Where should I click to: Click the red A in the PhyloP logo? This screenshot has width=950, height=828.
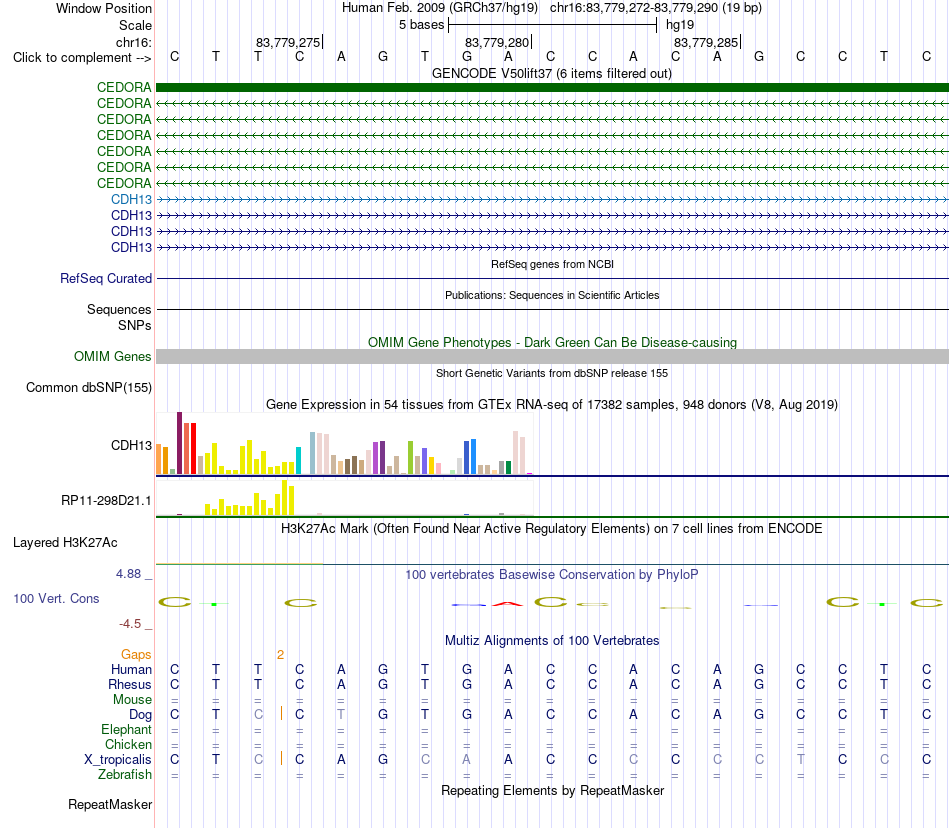pos(508,603)
